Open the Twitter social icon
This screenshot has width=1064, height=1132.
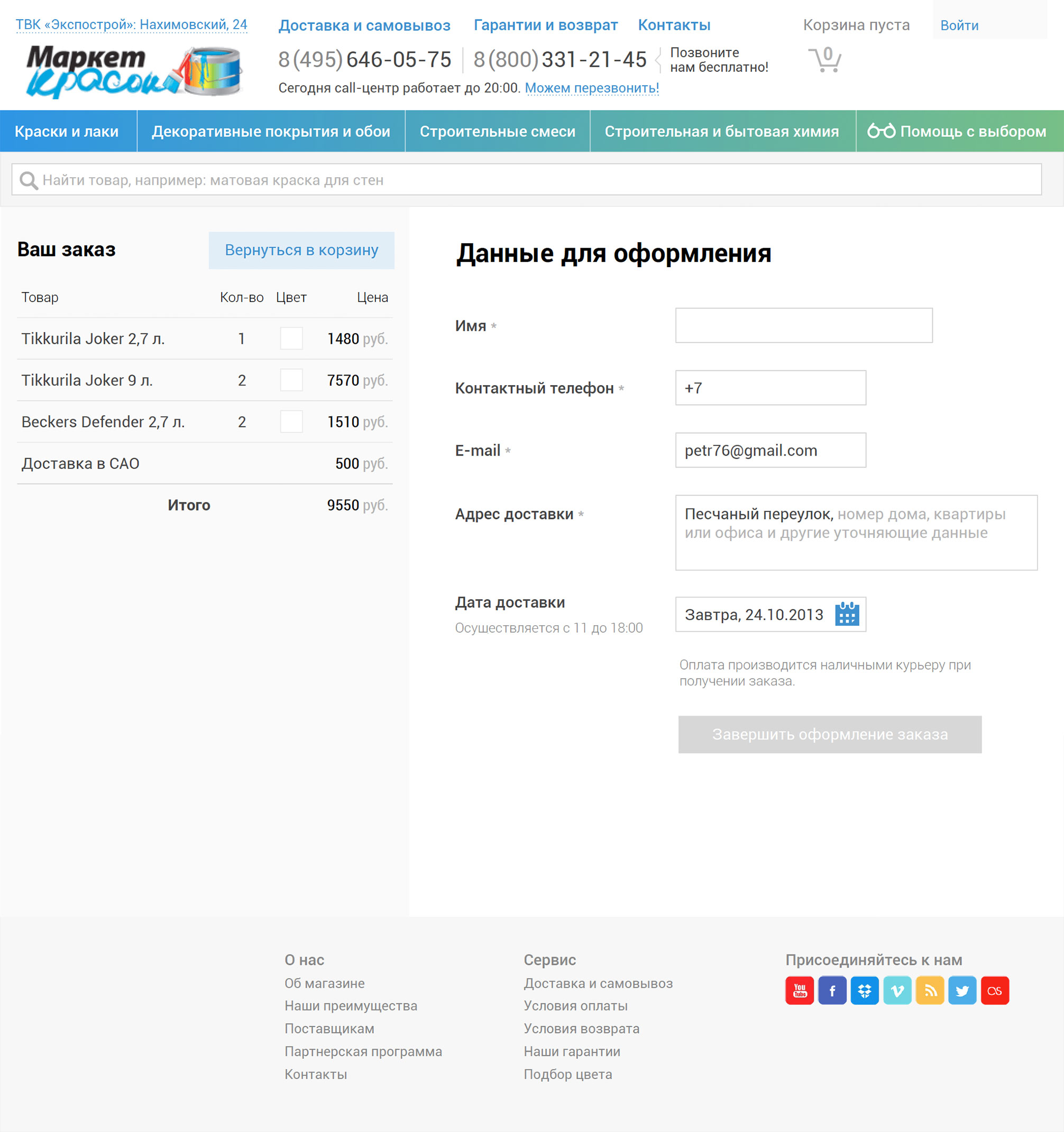962,990
